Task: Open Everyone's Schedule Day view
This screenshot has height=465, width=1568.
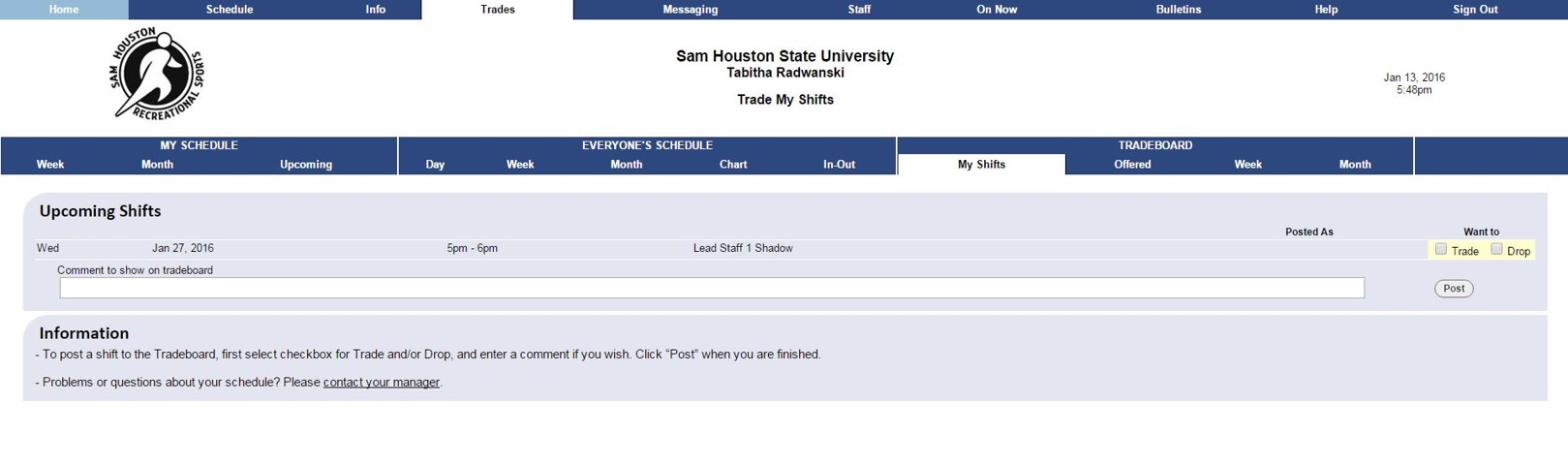Action: point(435,165)
